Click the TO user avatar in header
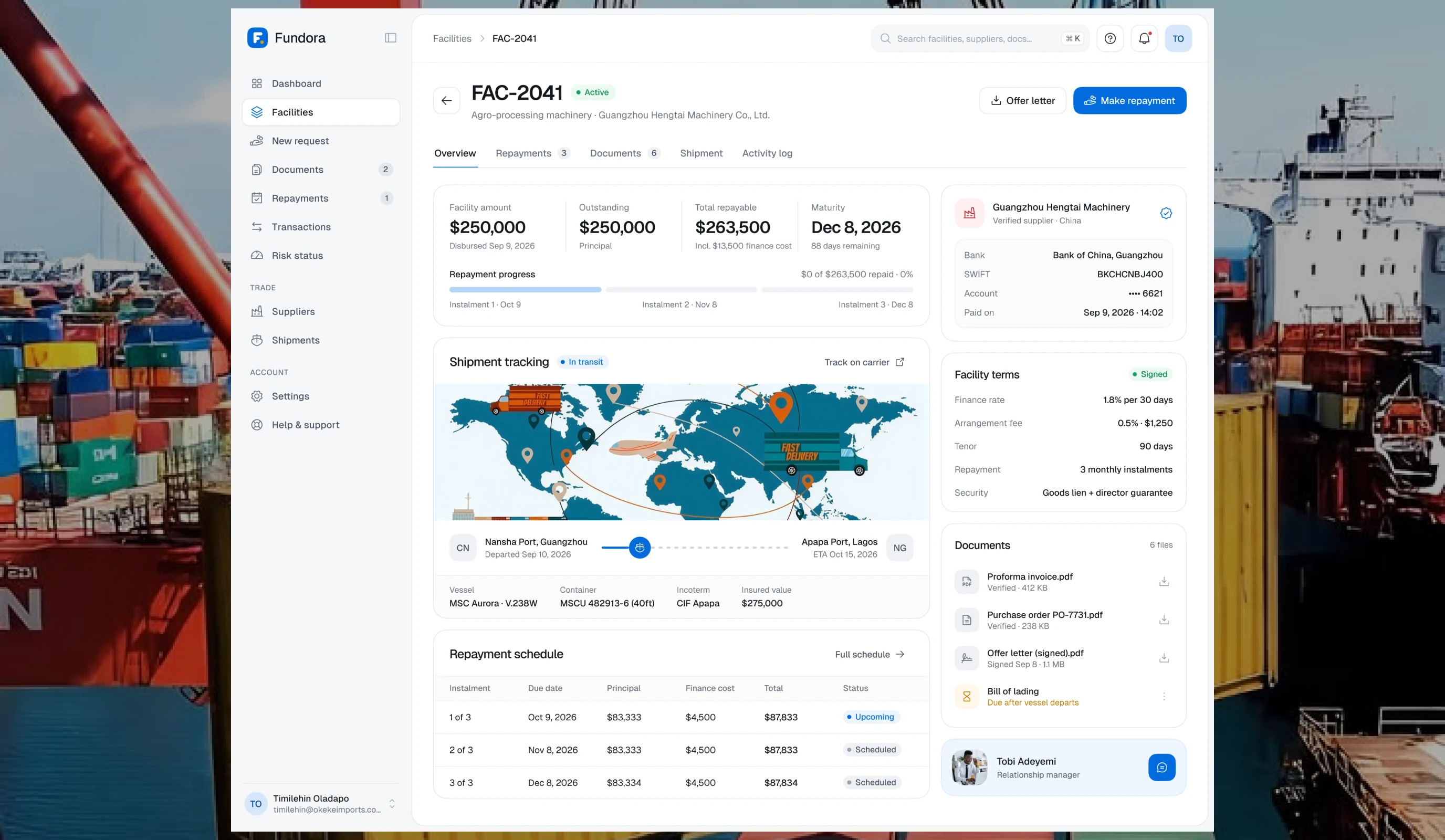The width and height of the screenshot is (1445, 840). 1178,38
